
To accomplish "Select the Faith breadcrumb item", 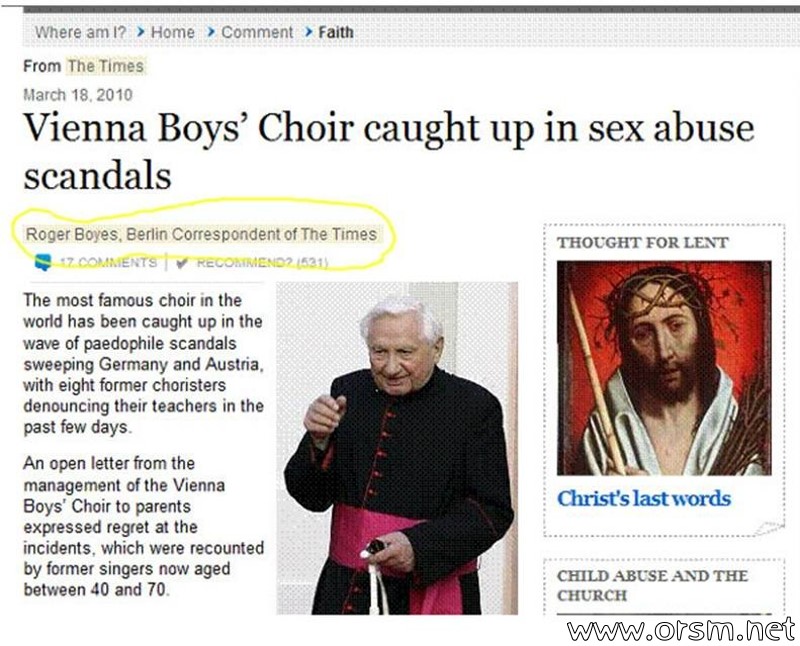I will point(336,32).
